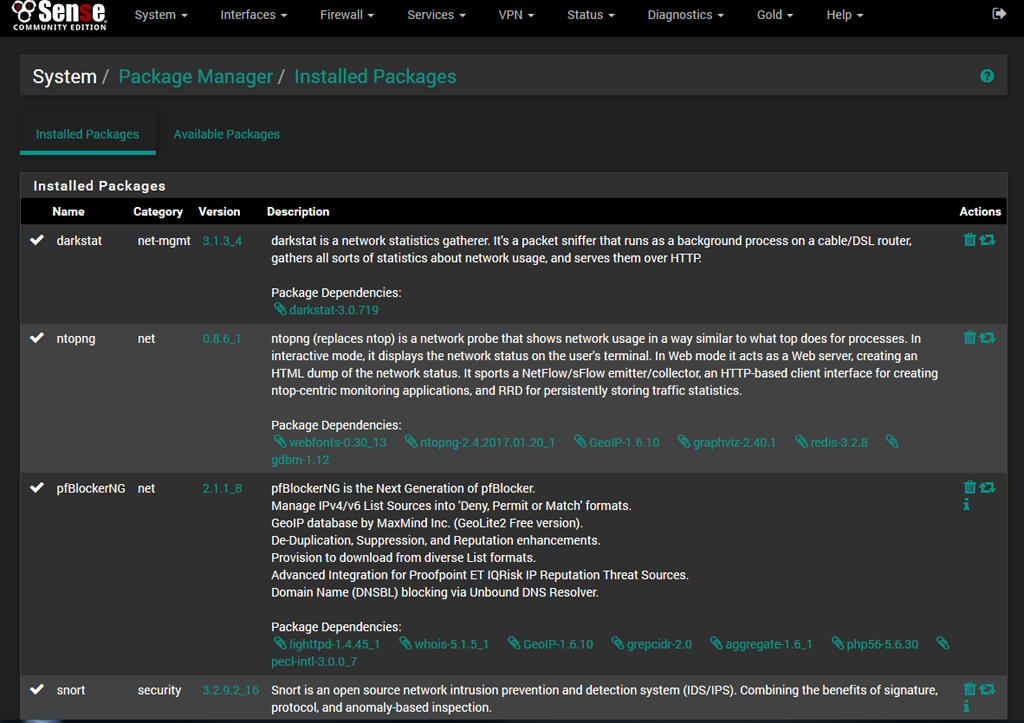Open the Interfaces dropdown menu
The height and width of the screenshot is (723, 1024).
[253, 14]
